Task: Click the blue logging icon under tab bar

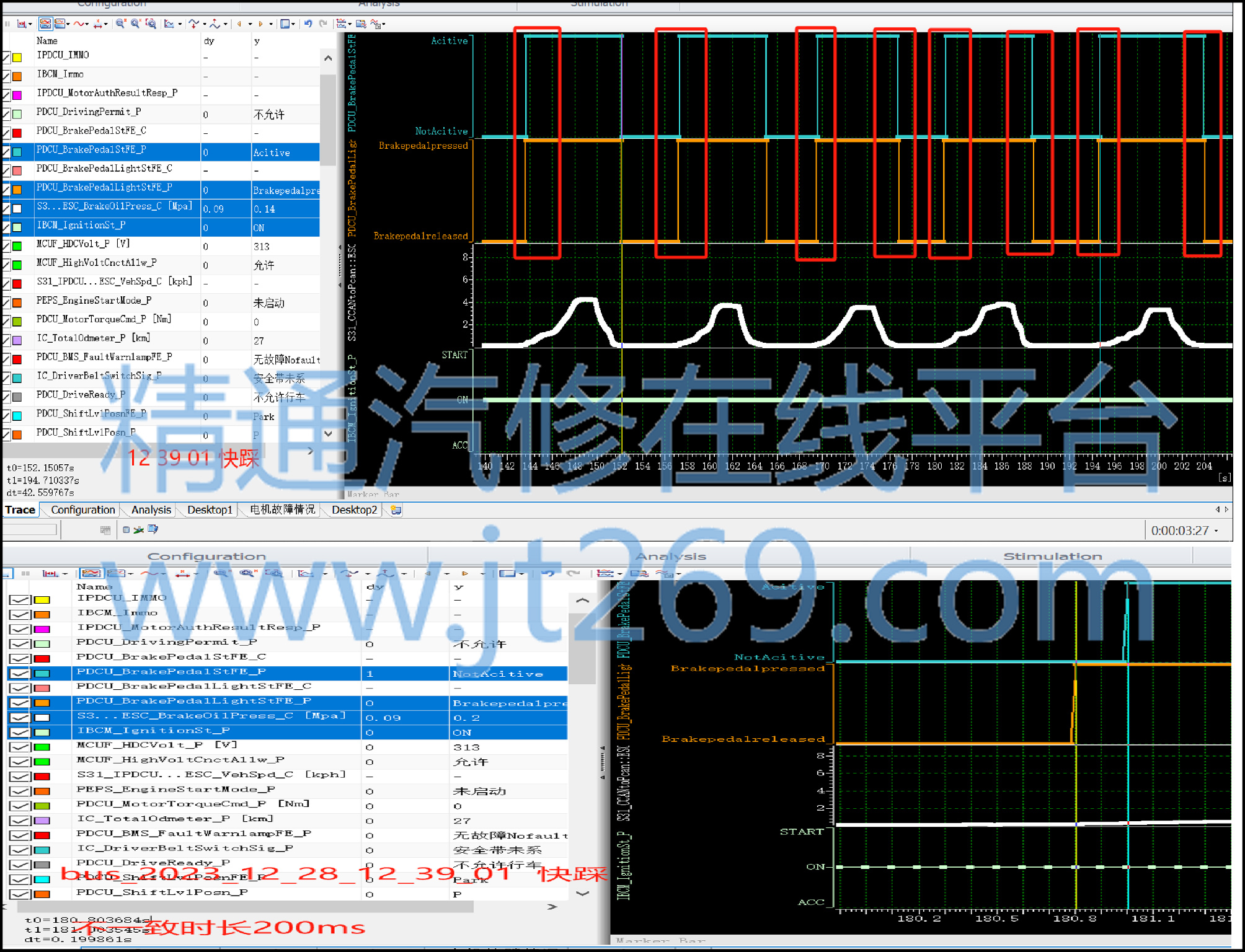Action: click(x=153, y=529)
